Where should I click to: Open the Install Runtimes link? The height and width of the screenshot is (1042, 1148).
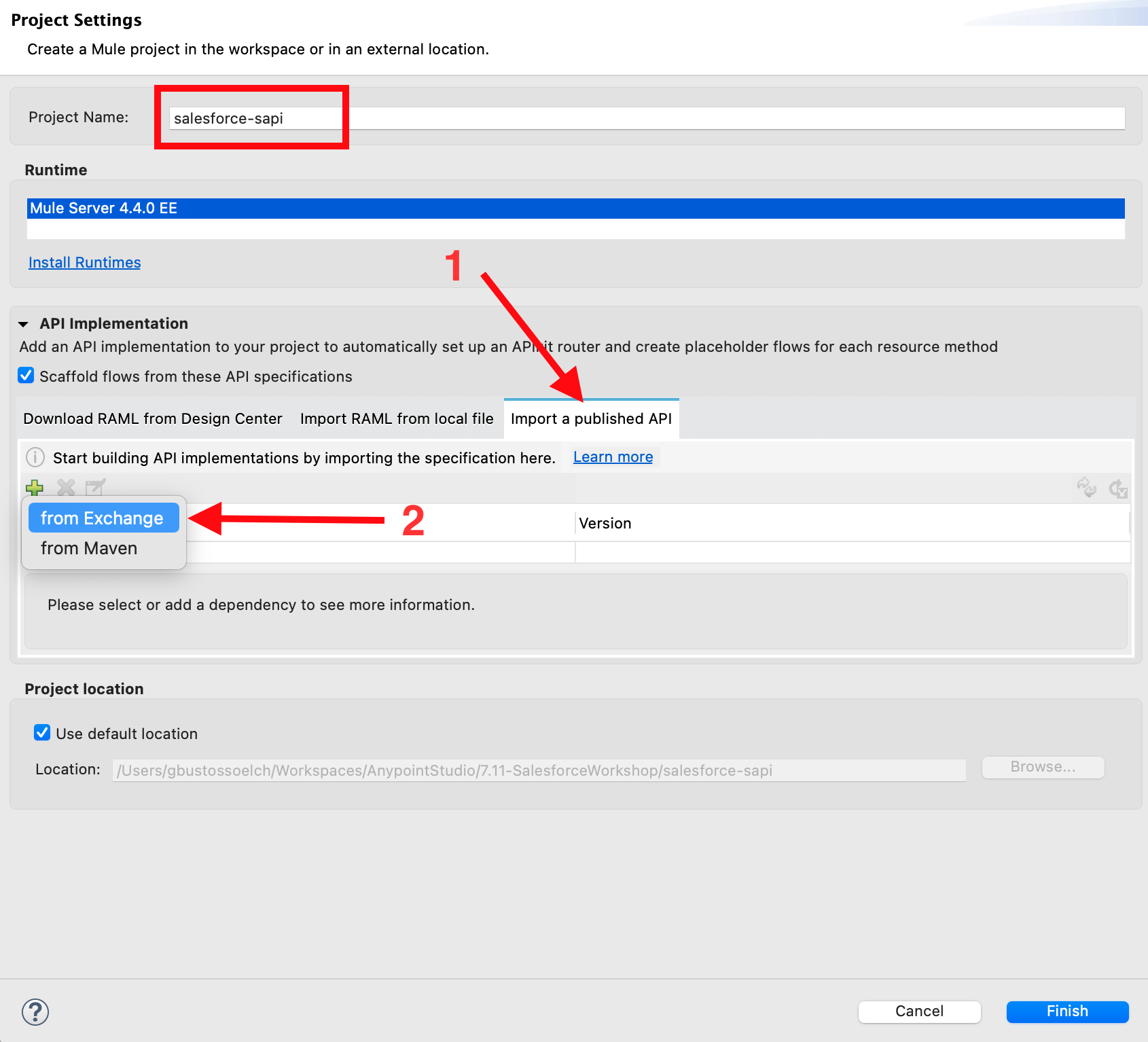[85, 262]
